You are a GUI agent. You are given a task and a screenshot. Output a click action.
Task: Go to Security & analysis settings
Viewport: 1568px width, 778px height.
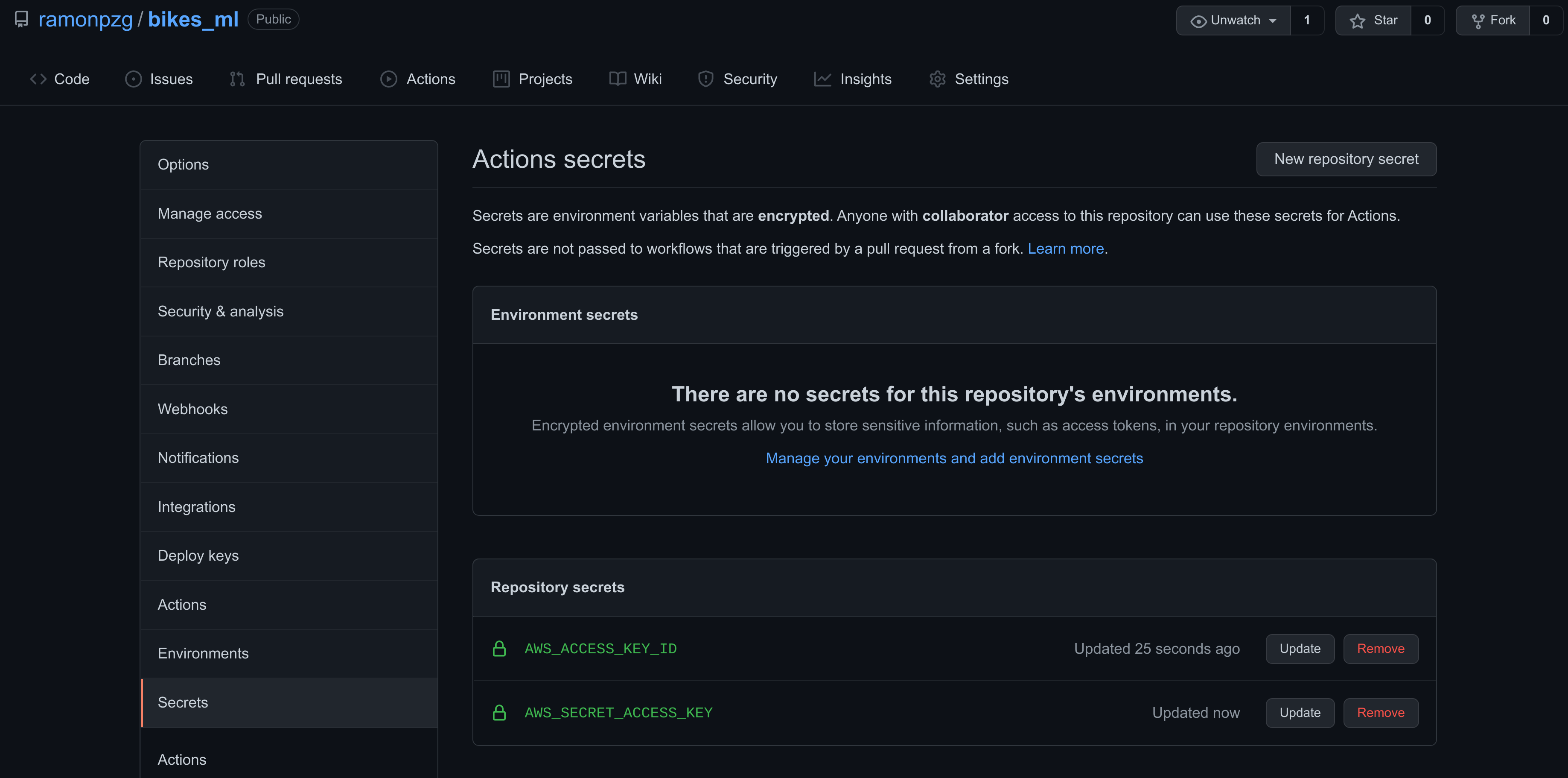289,311
